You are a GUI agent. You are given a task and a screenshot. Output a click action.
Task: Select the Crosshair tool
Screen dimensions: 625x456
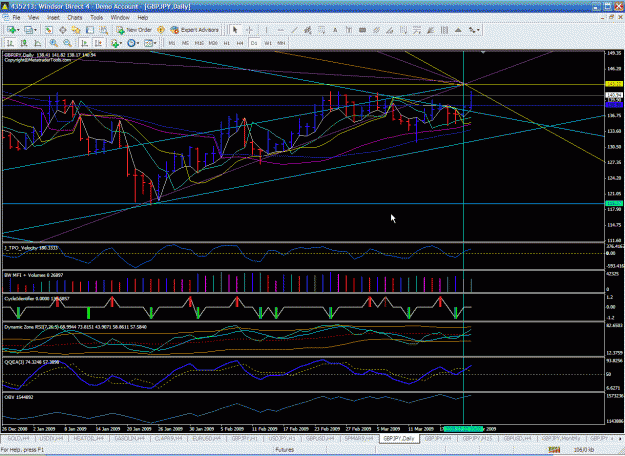tap(250, 30)
